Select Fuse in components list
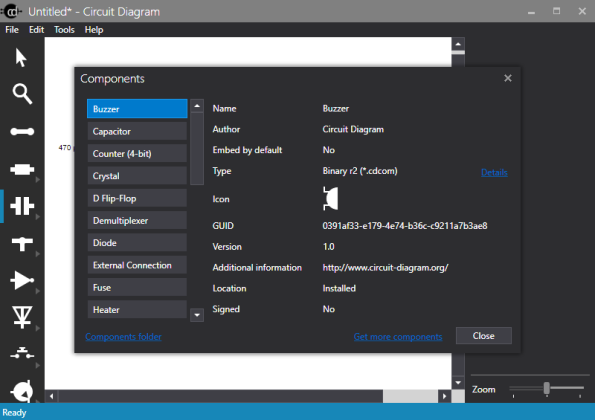595x420 pixels. click(x=137, y=288)
